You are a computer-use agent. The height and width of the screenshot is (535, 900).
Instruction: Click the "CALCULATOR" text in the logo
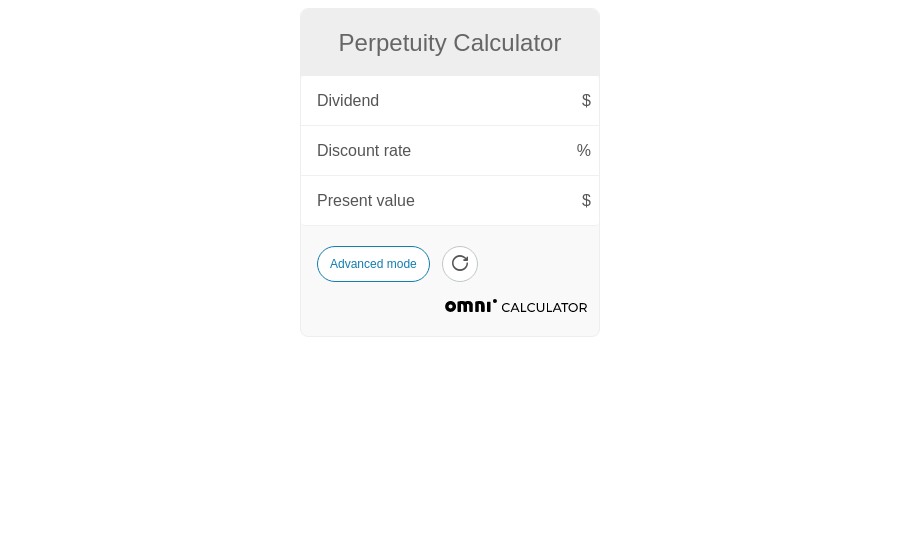click(x=544, y=308)
